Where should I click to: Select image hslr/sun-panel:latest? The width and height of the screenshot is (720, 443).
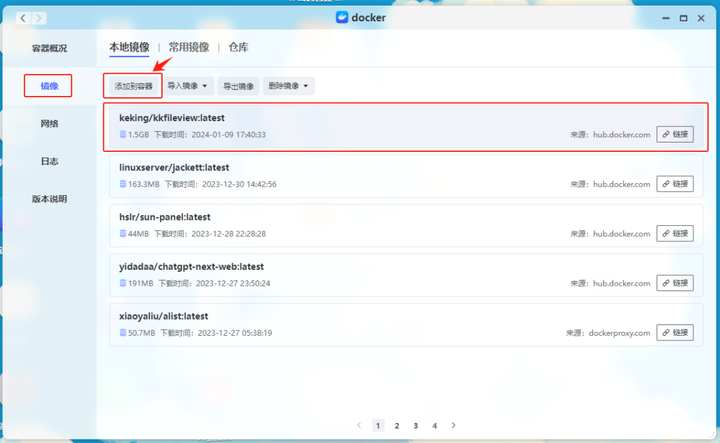[x=406, y=226]
